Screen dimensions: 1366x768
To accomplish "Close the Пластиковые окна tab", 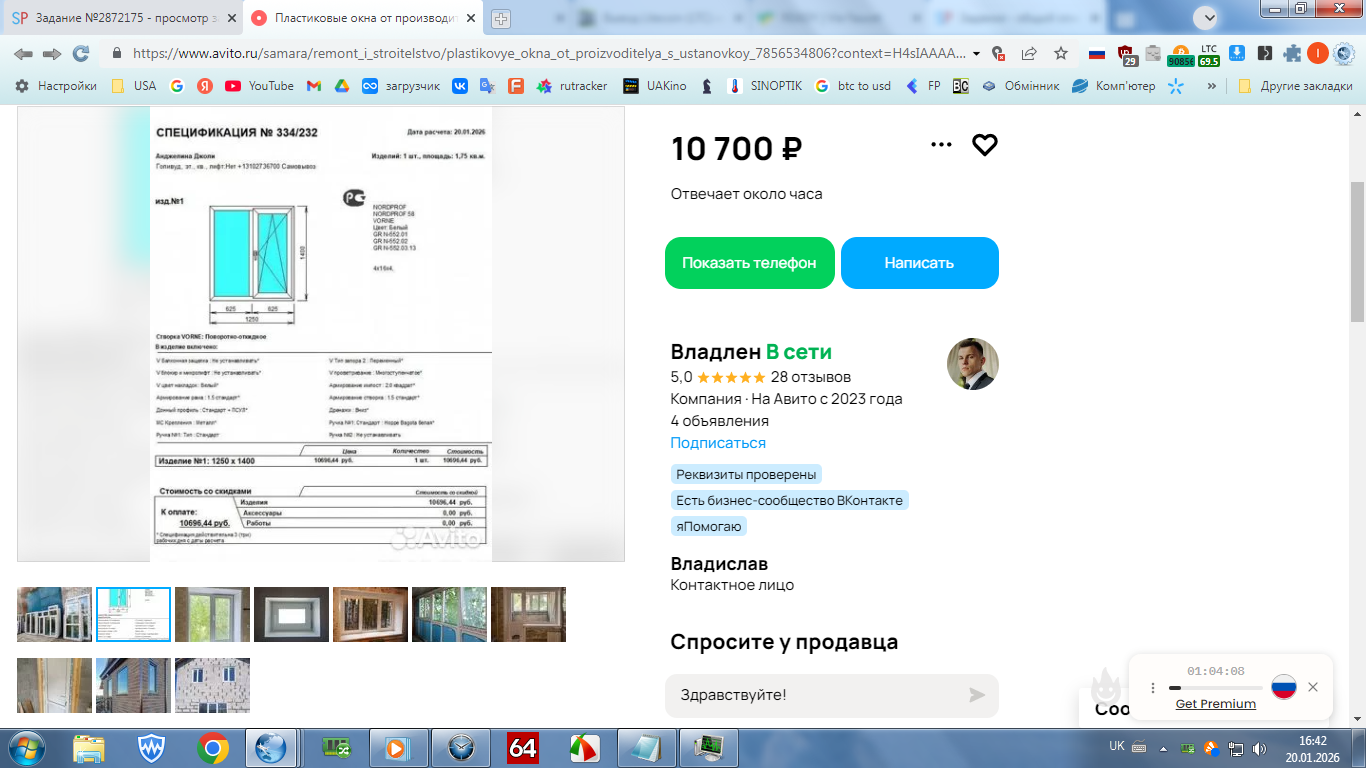I will (471, 18).
